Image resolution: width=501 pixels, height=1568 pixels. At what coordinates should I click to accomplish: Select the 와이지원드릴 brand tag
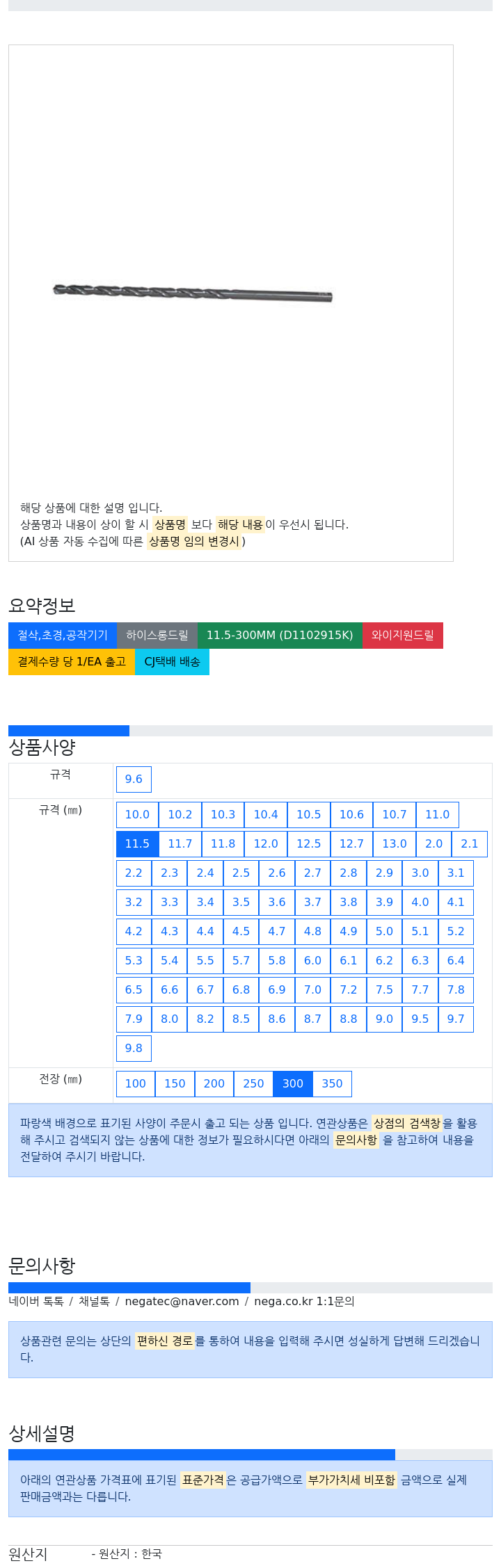pos(403,636)
